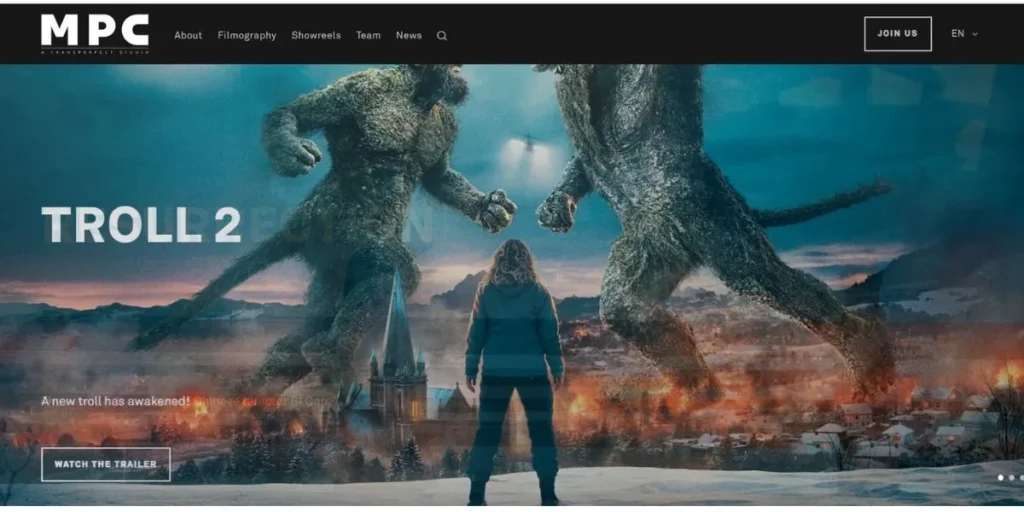
Task: Switch to the second carousel slide dot
Action: point(1011,478)
